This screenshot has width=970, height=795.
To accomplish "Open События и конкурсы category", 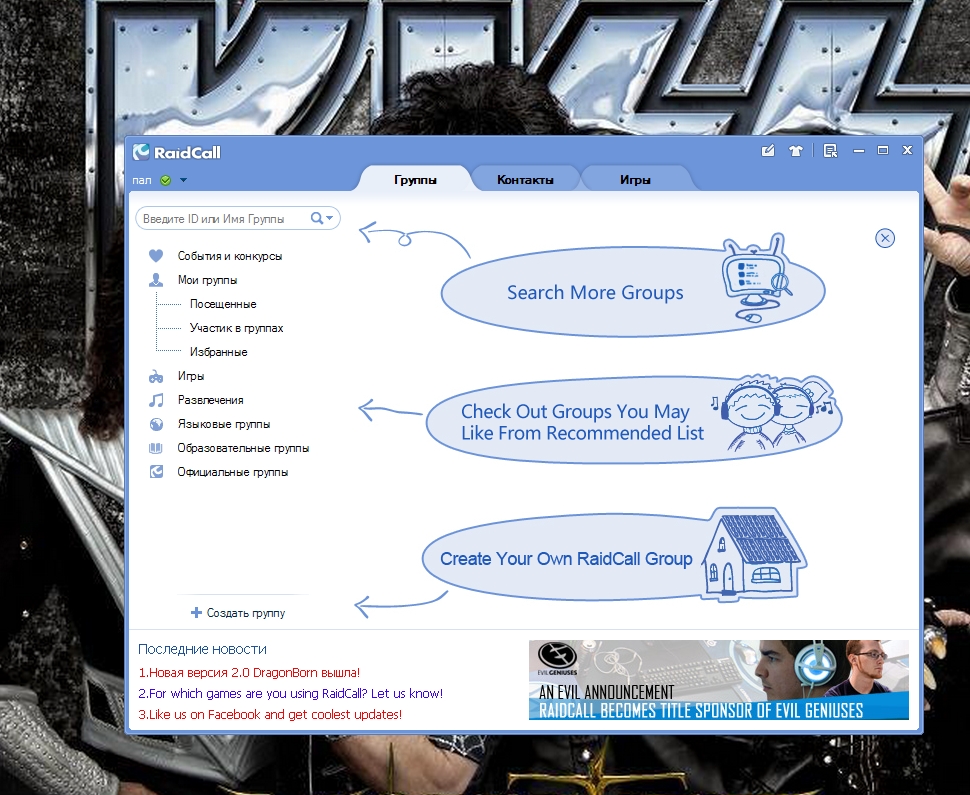I will click(x=230, y=256).
